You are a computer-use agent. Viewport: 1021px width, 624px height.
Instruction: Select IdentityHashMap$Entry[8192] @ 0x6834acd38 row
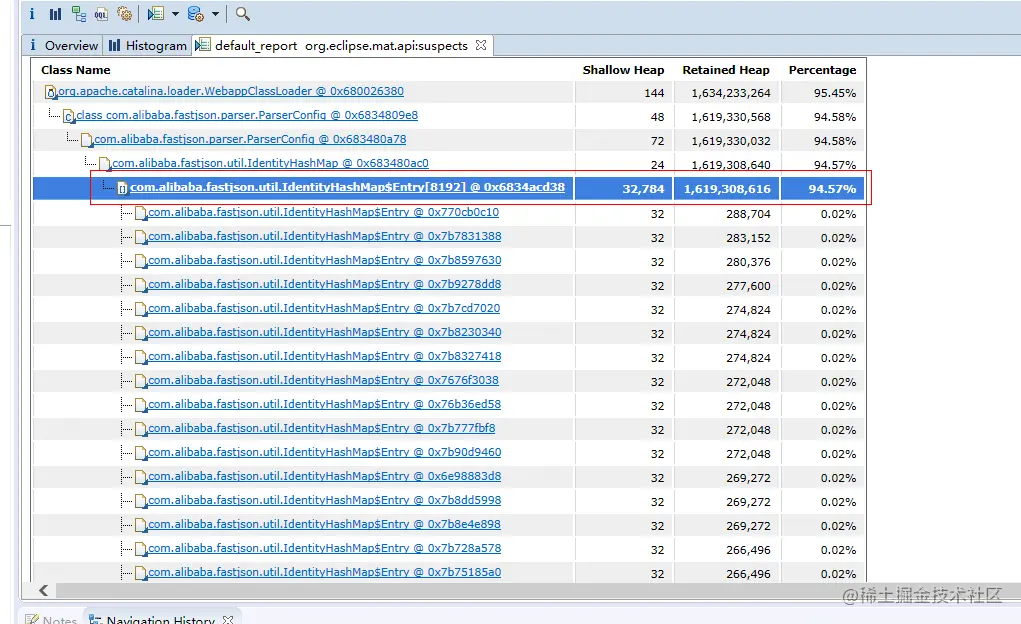tap(449, 188)
